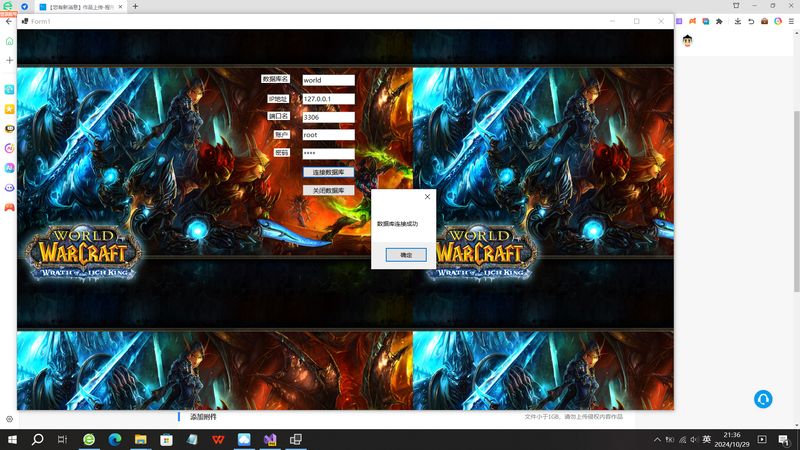Switch to the 作品上传 browser tab
This screenshot has width=800, height=450.
(x=81, y=7)
